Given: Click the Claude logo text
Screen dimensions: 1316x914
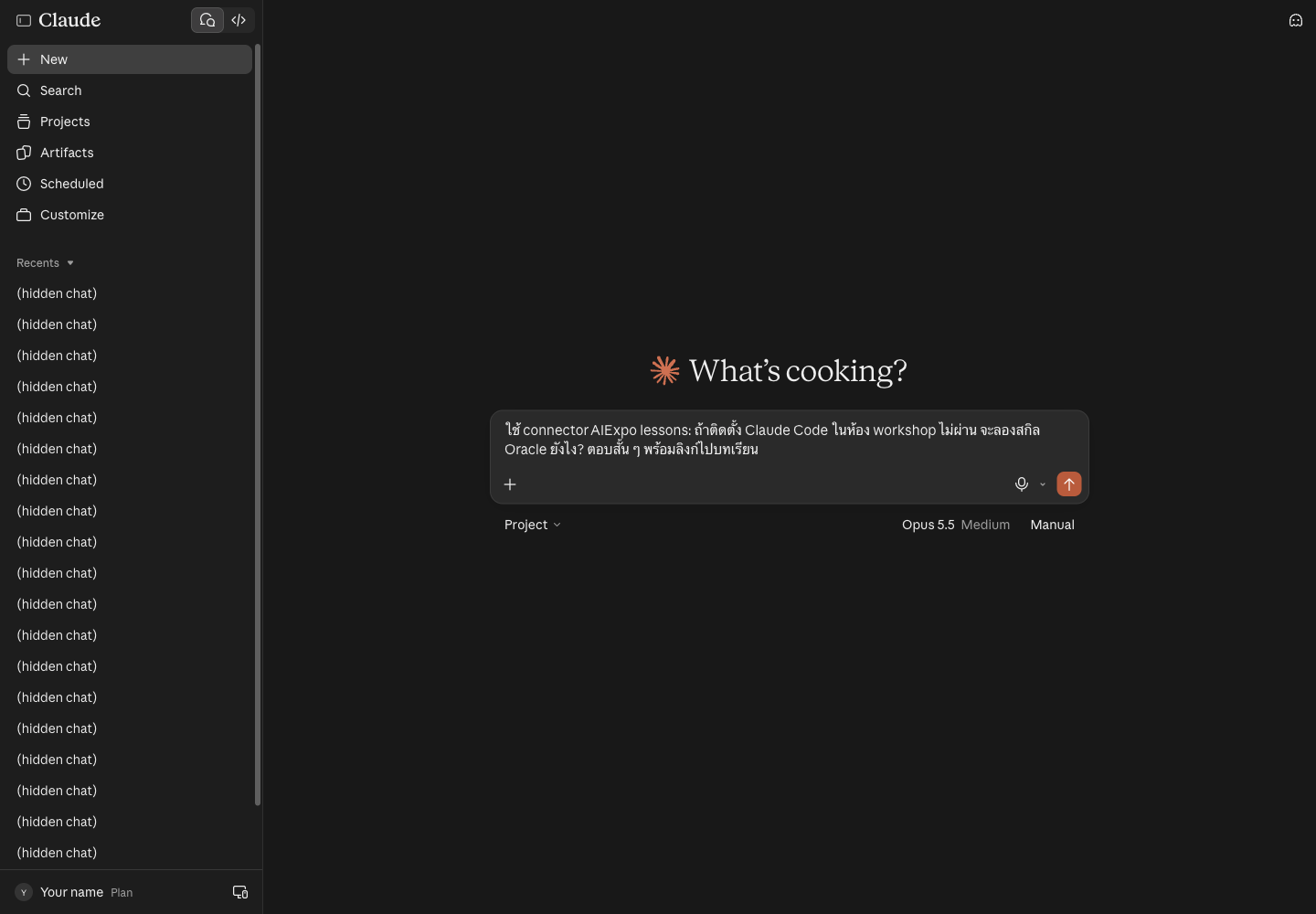Looking at the screenshot, I should (x=69, y=20).
